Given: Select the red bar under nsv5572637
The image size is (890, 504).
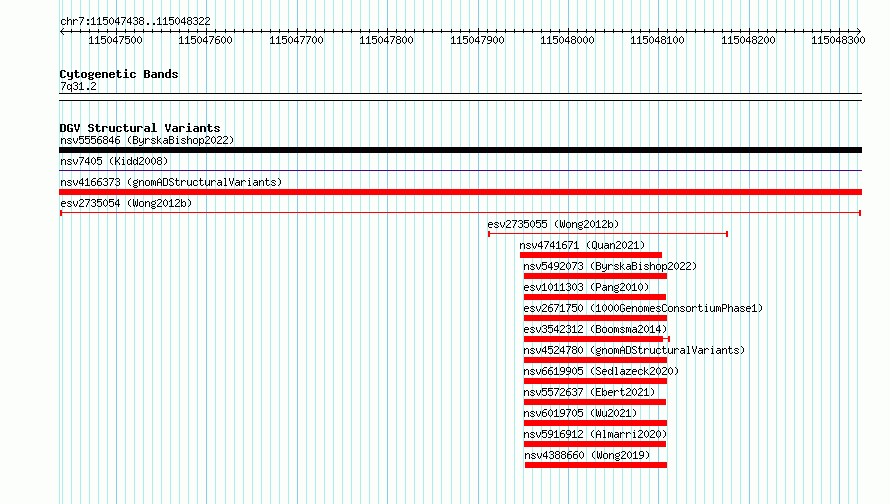Looking at the screenshot, I should pyautogui.click(x=595, y=402).
